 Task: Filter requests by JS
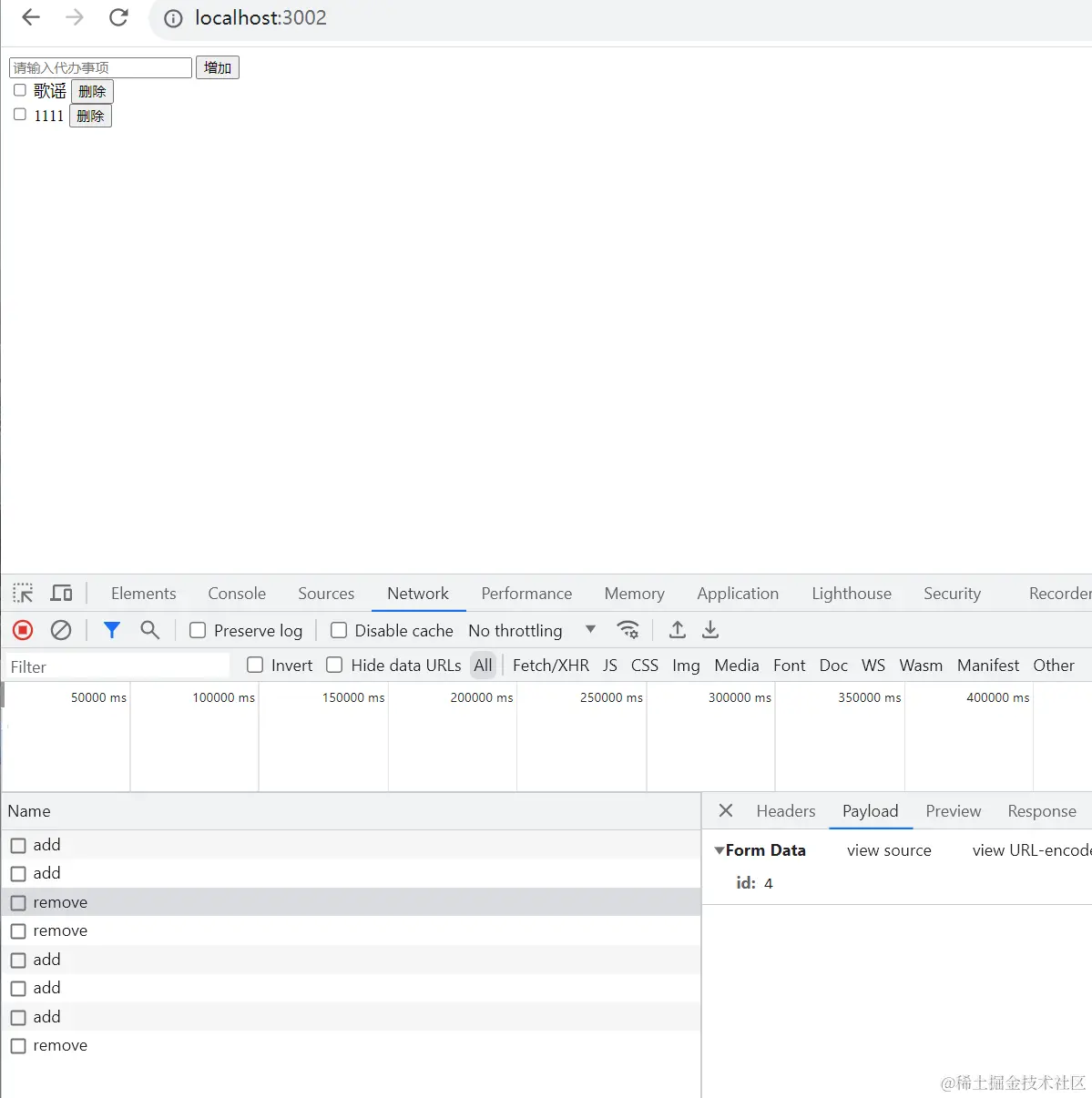point(610,666)
